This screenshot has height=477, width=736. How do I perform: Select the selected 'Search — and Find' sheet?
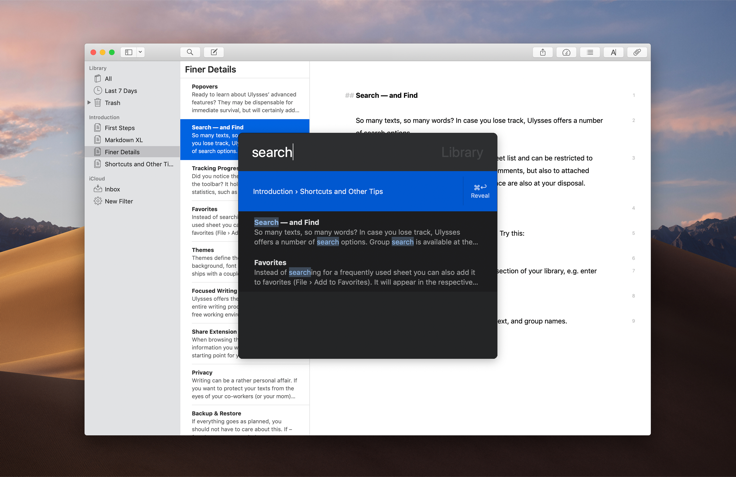[210, 139]
